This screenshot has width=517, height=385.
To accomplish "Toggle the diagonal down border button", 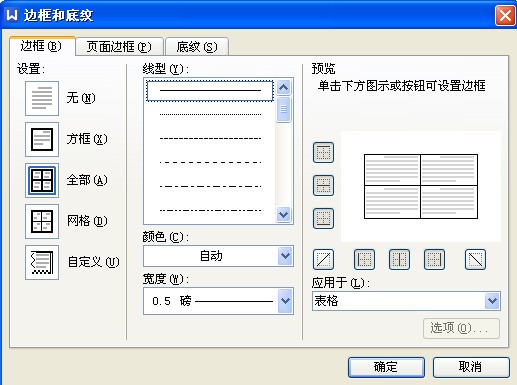I will [475, 259].
